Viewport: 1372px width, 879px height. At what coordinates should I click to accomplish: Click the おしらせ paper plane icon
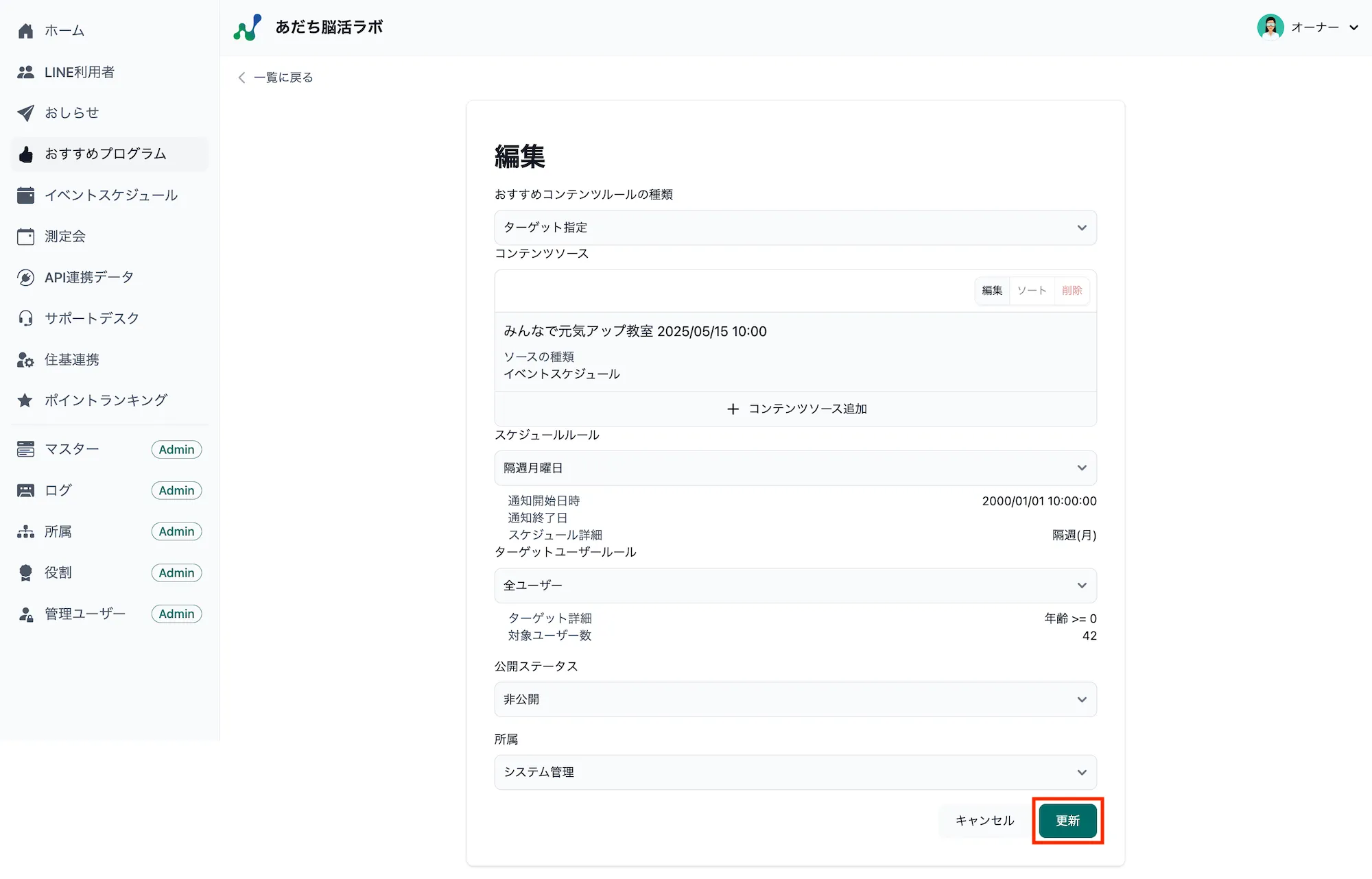pos(26,112)
